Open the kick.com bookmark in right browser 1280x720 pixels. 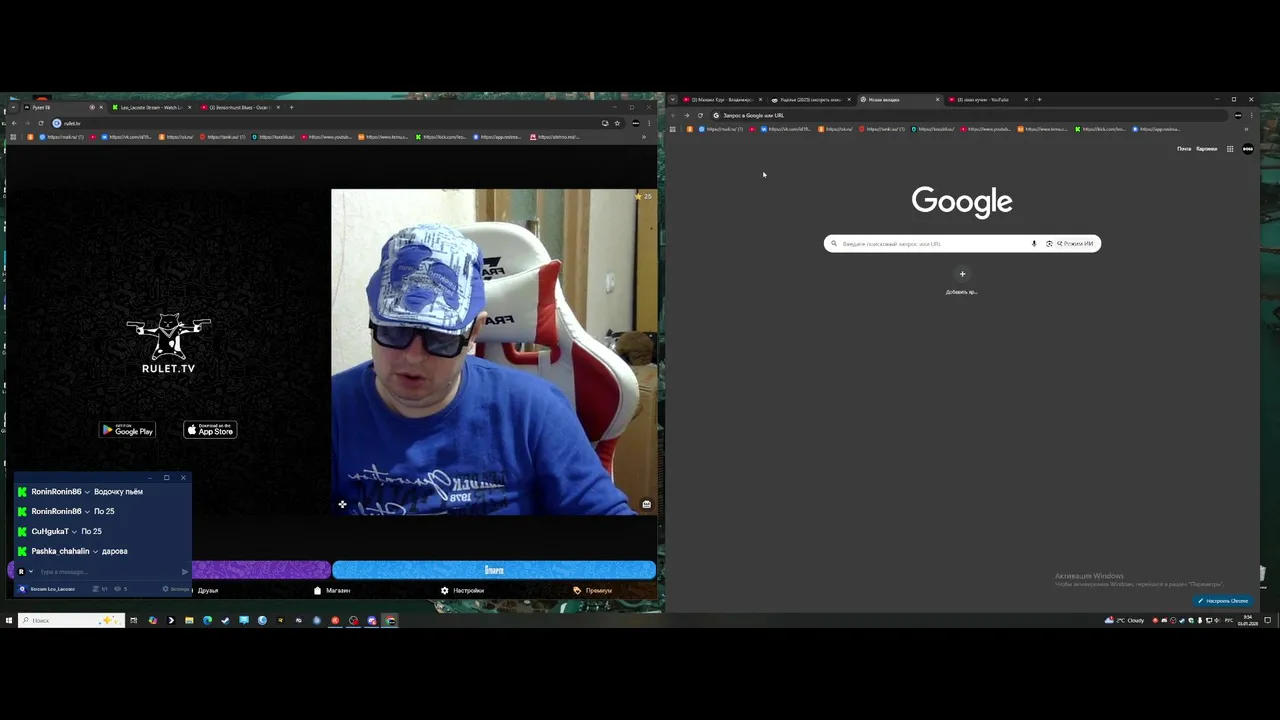click(1100, 129)
